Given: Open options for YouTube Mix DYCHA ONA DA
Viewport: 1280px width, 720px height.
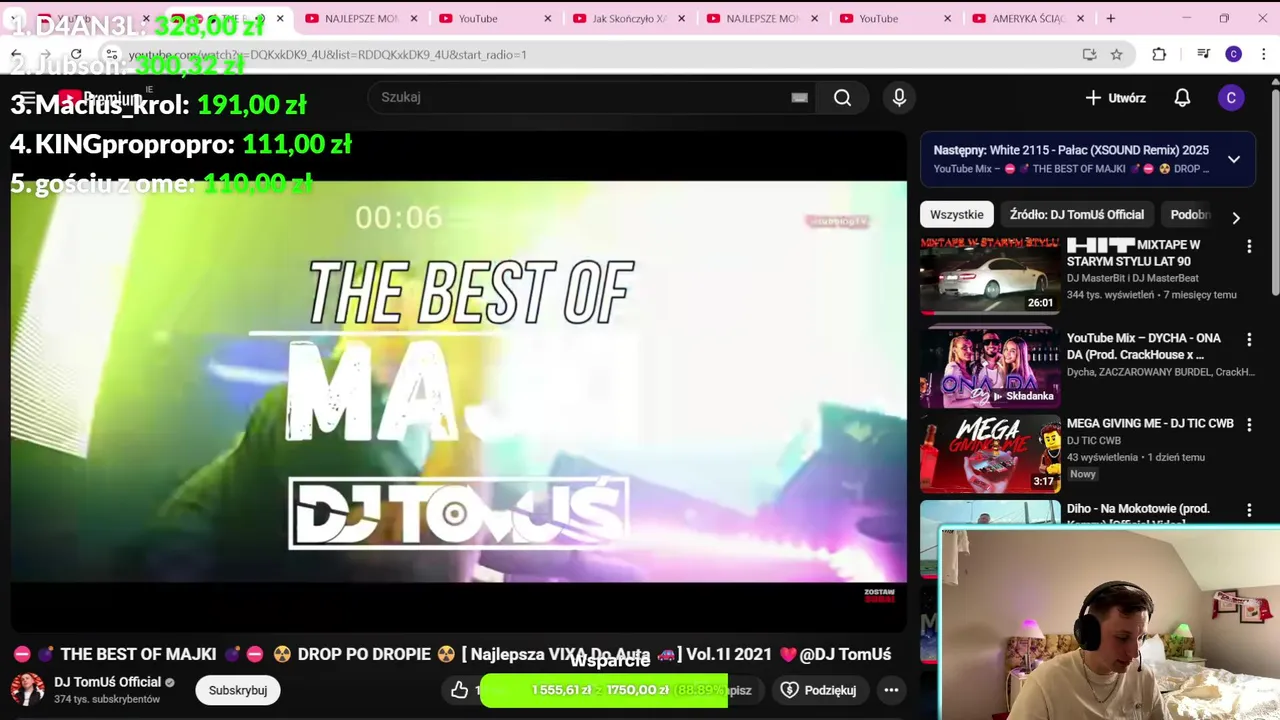Looking at the screenshot, I should [x=1248, y=340].
